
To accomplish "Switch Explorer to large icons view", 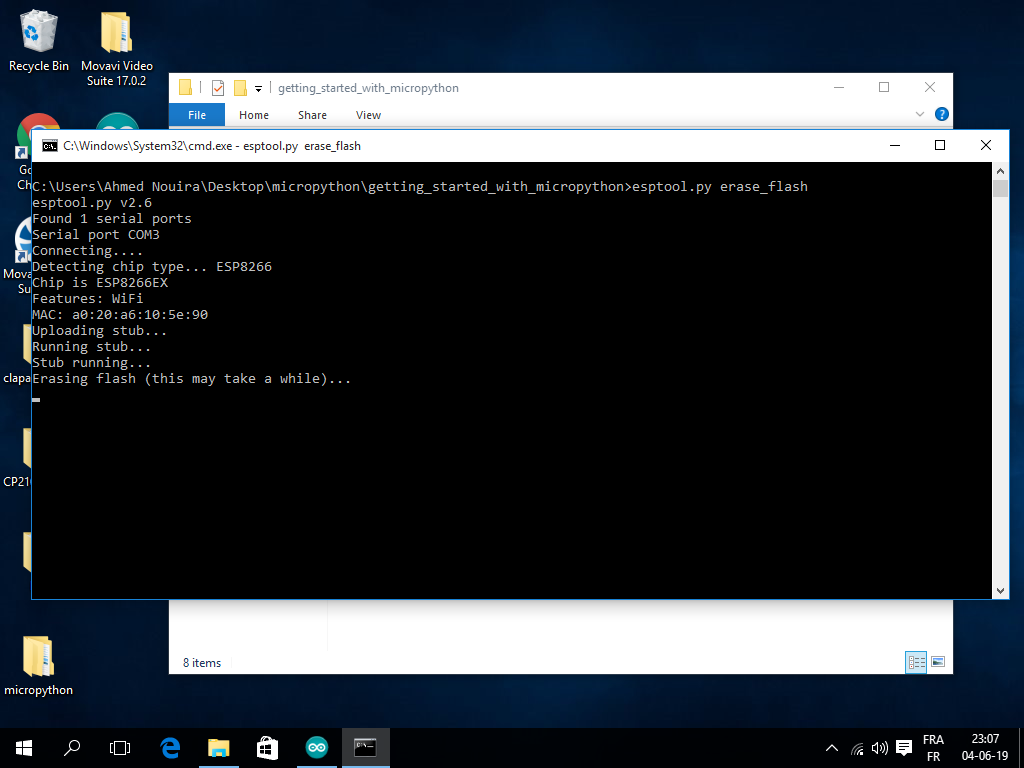I will 938,662.
